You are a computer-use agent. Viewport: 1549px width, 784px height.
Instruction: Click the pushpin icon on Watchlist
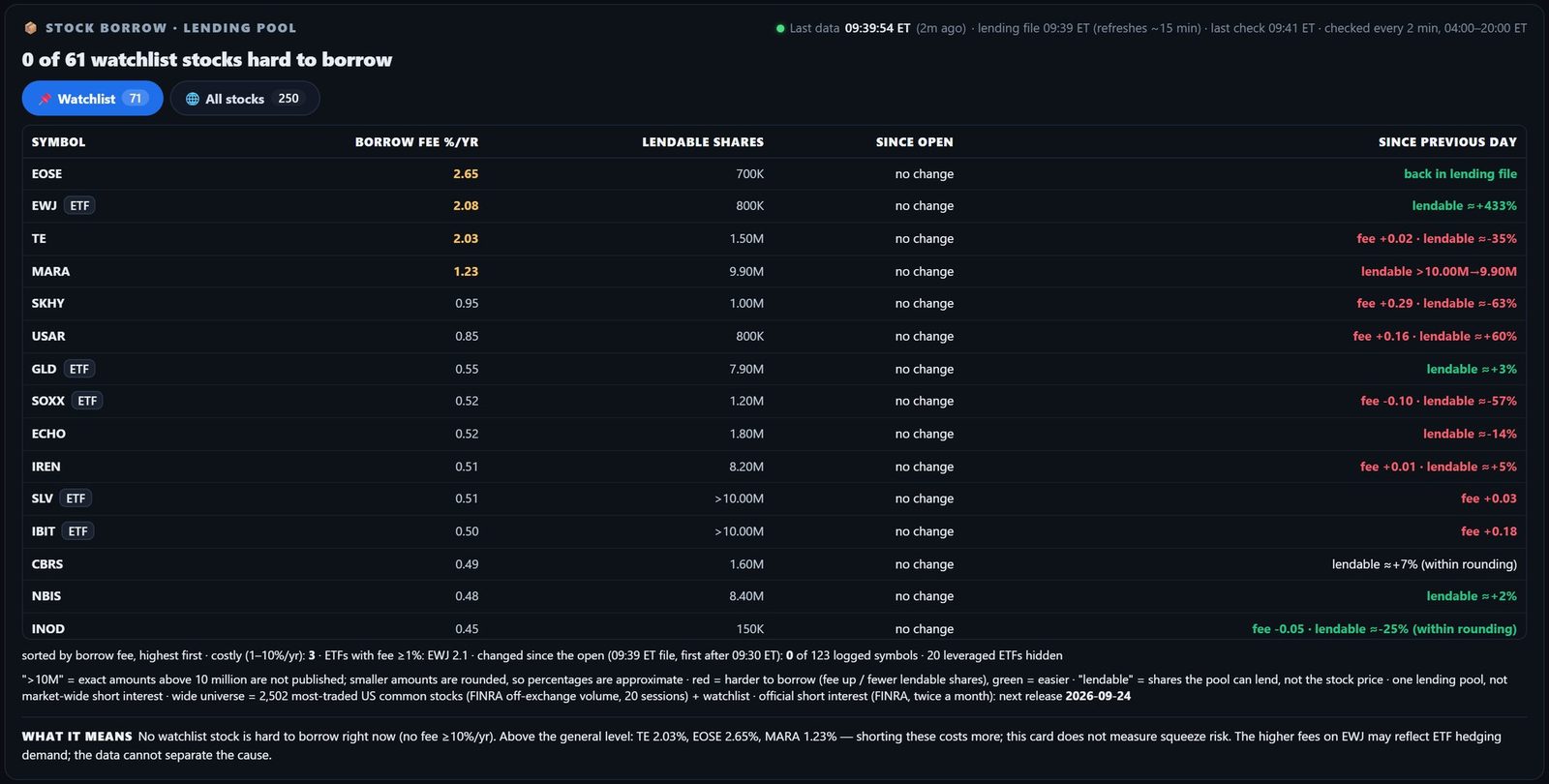[45, 99]
